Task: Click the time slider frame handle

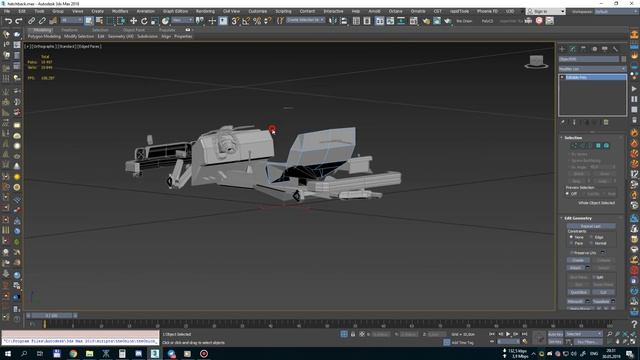Action: [52, 316]
